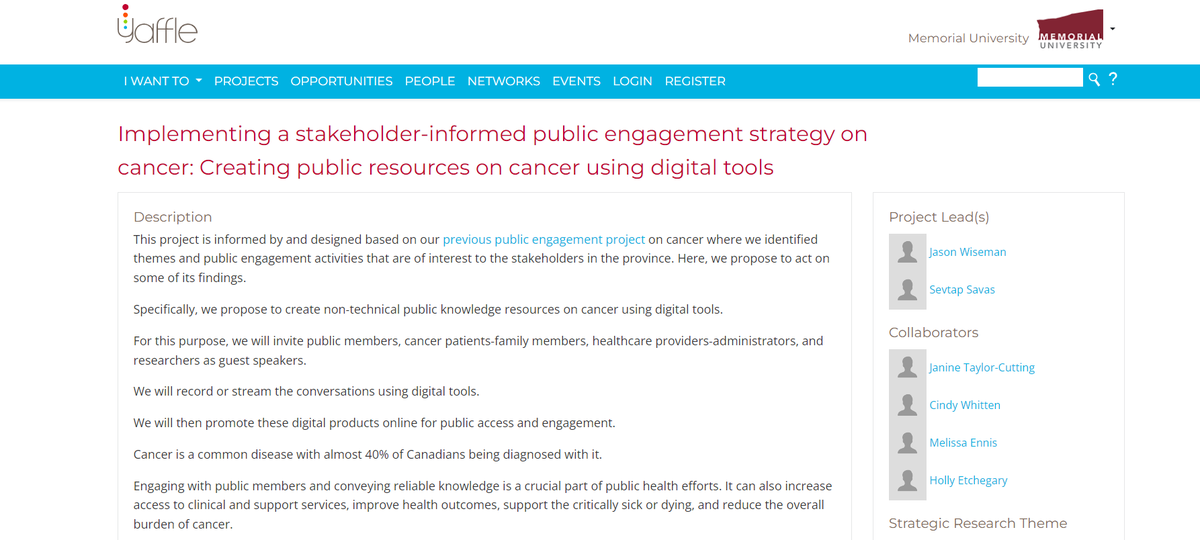
Task: Click the question mark help icon
Action: 1113,79
